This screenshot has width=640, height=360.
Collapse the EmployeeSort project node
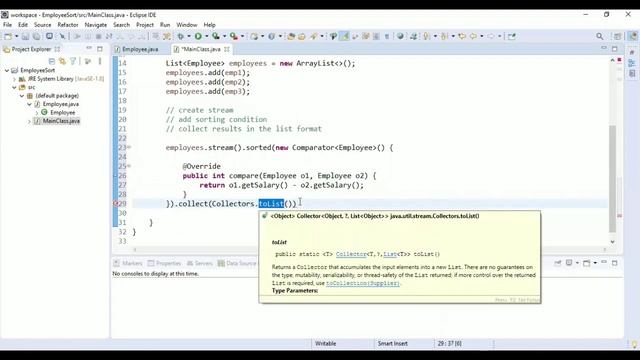tap(7, 71)
